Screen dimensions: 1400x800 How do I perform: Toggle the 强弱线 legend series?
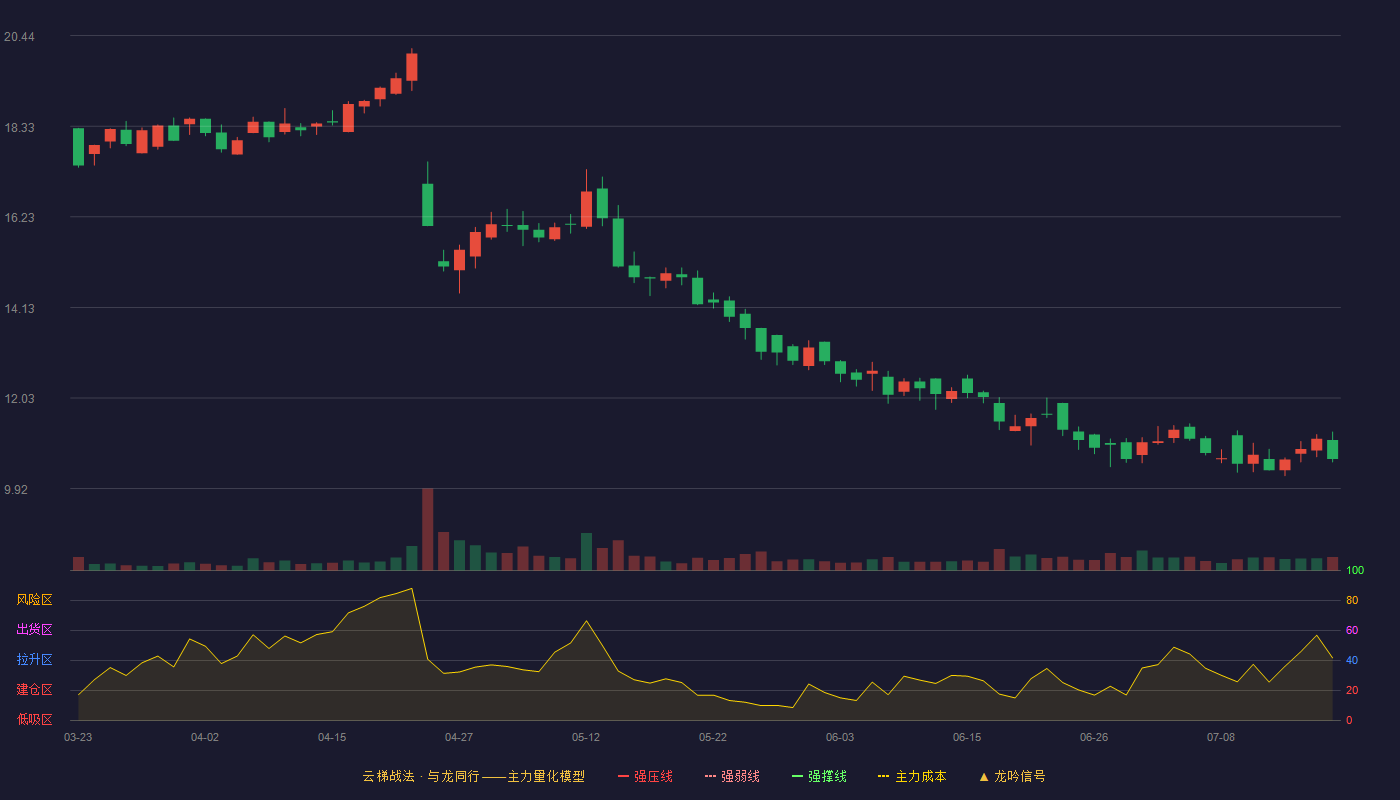pyautogui.click(x=732, y=776)
